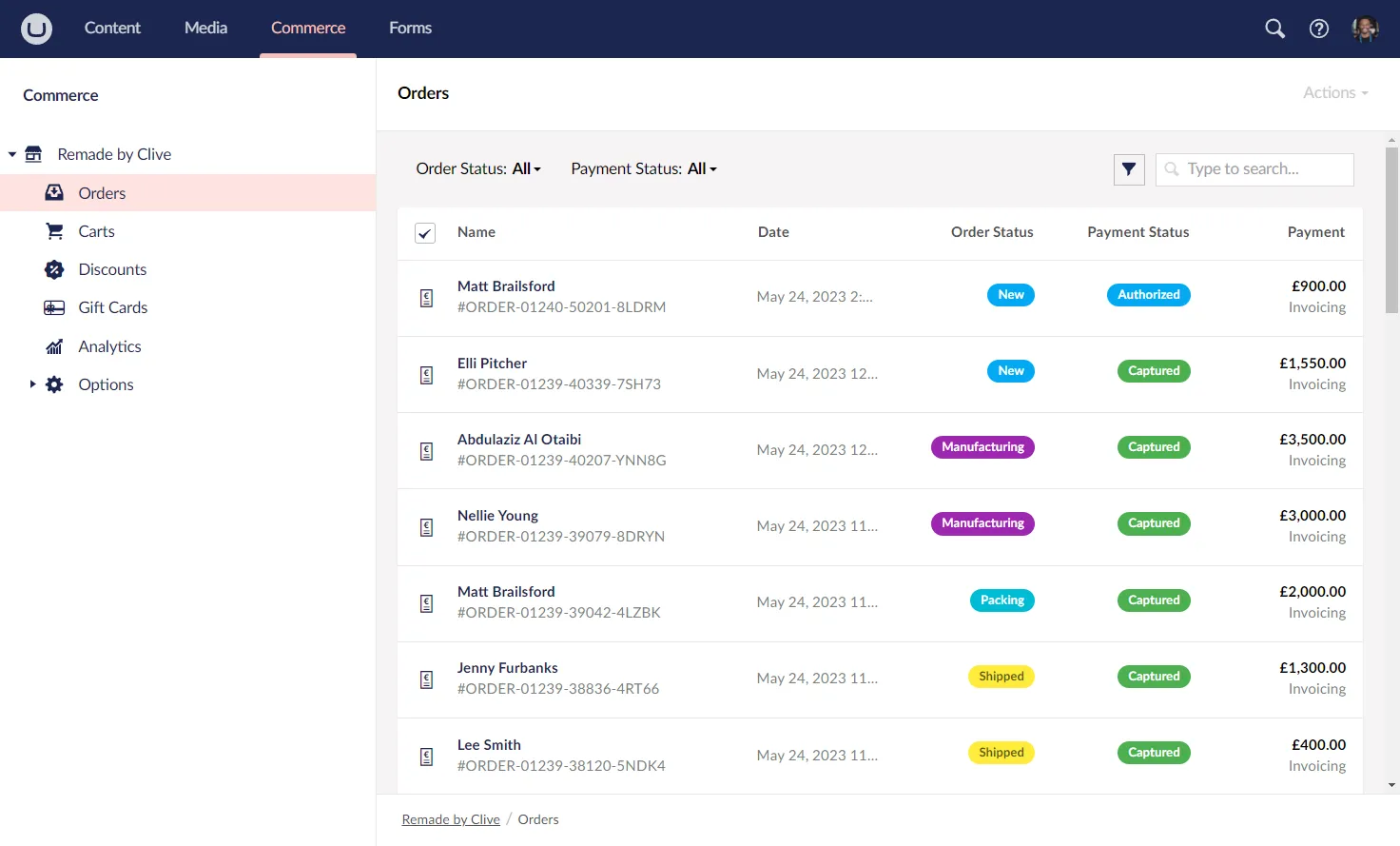Switch to the Forms section
1400x846 pixels.
[x=410, y=29]
